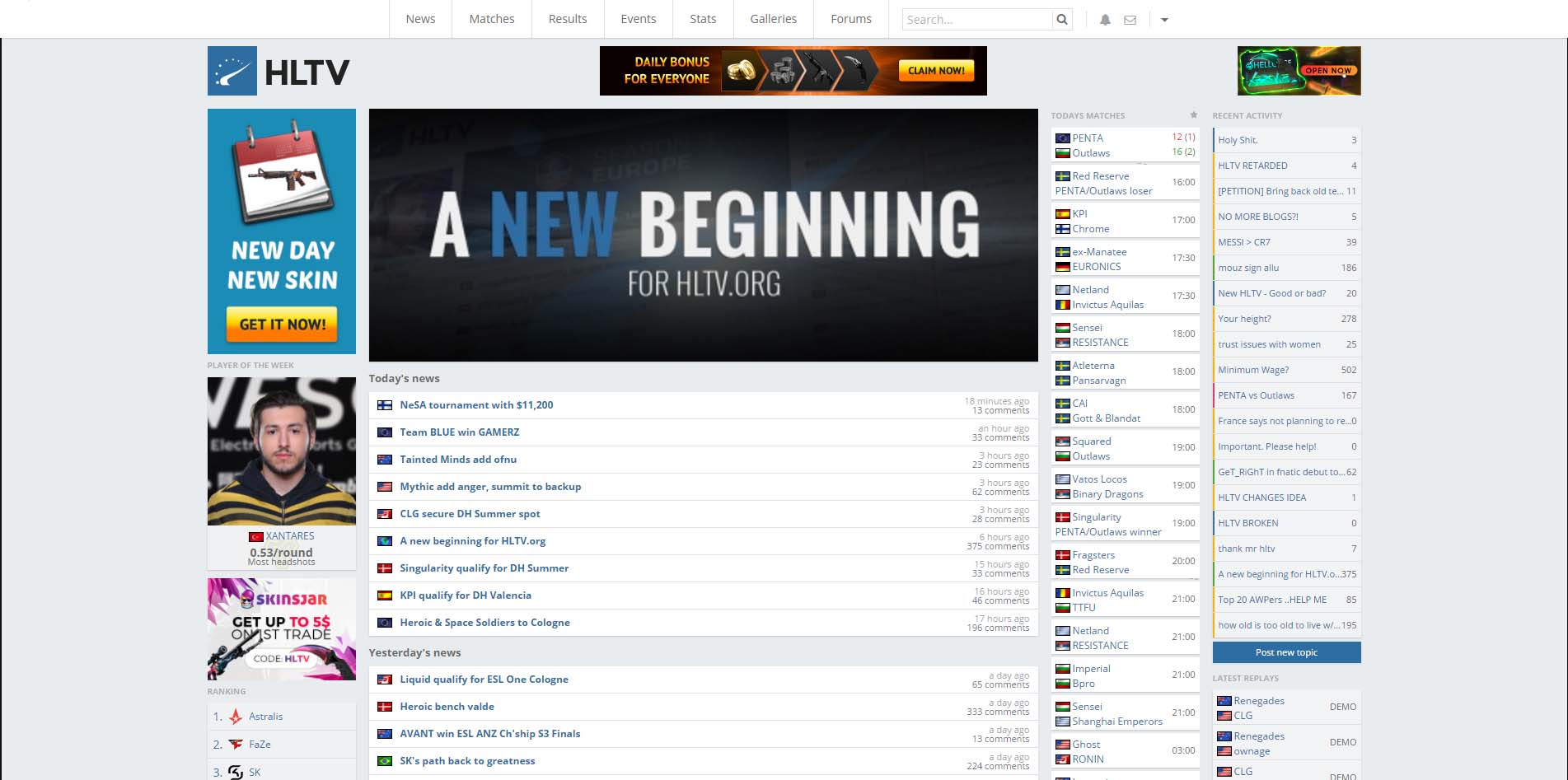Screen dimensions: 1568x780
Task: Open the Matches section in the navbar
Action: [x=491, y=19]
